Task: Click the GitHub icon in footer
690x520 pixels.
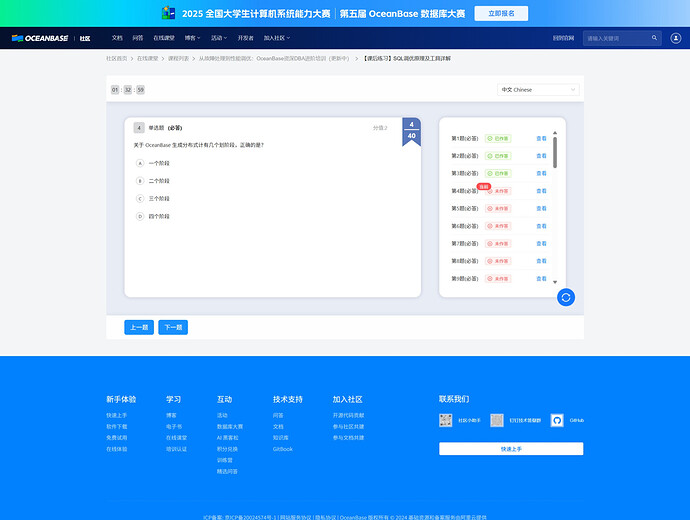Action: pos(557,420)
